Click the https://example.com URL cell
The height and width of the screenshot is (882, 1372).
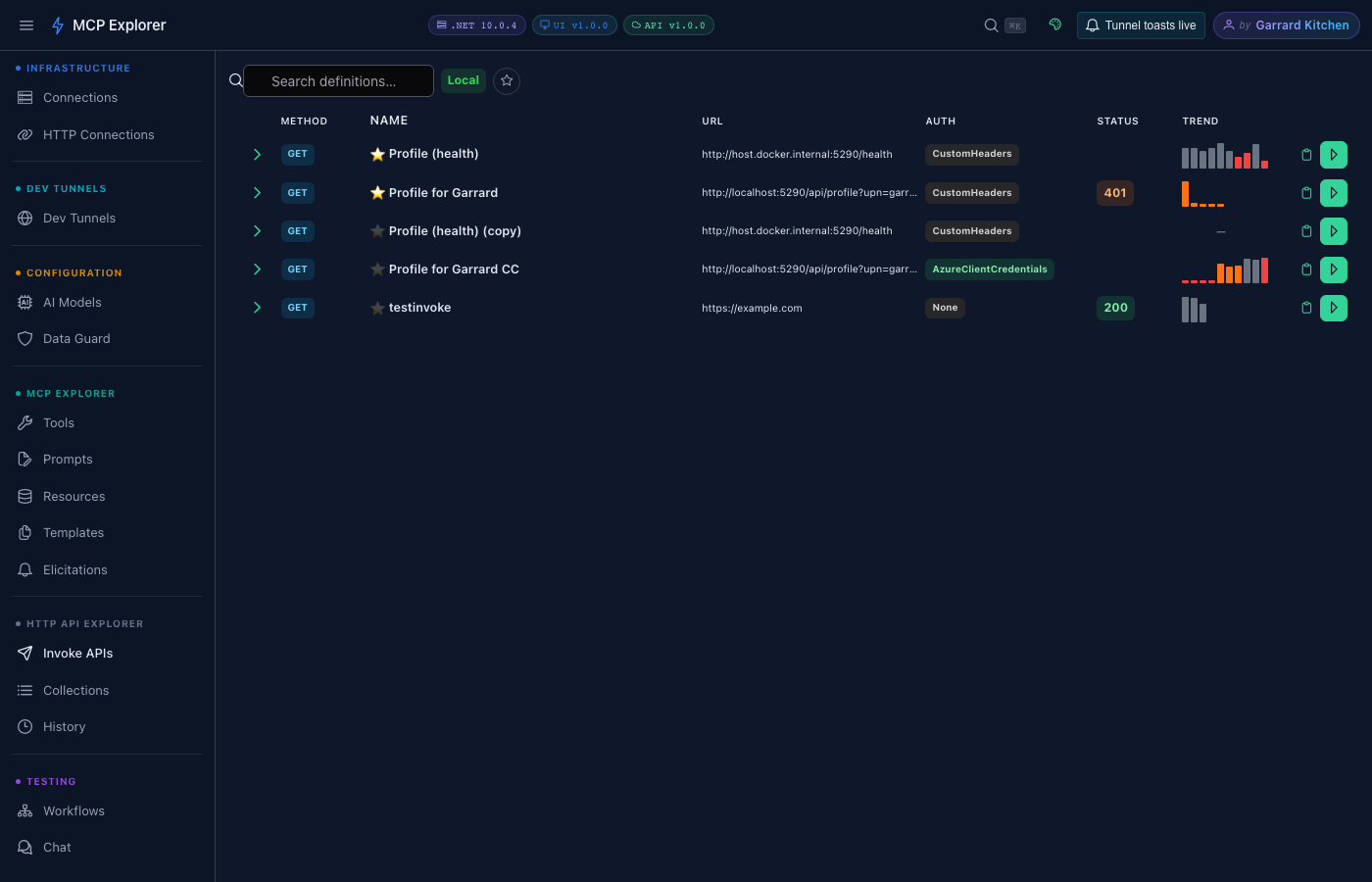point(752,308)
